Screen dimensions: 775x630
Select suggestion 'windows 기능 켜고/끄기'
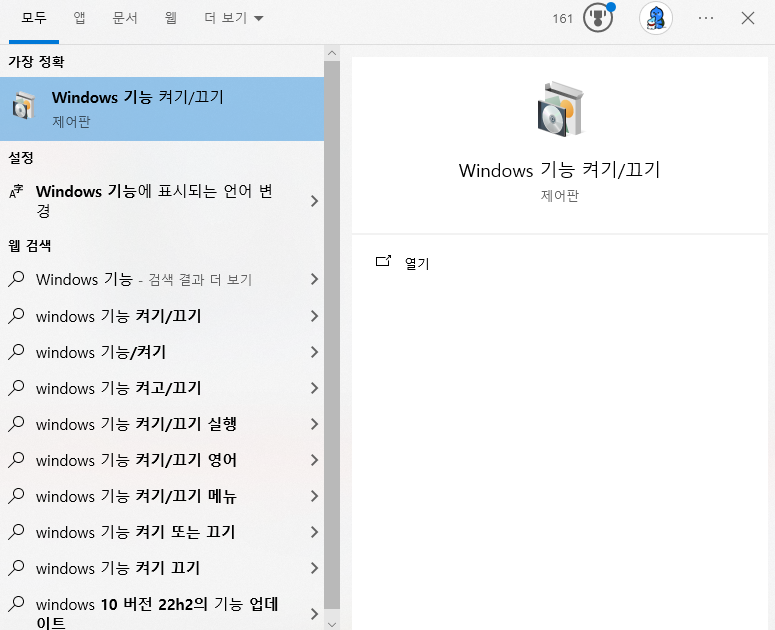(x=162, y=388)
